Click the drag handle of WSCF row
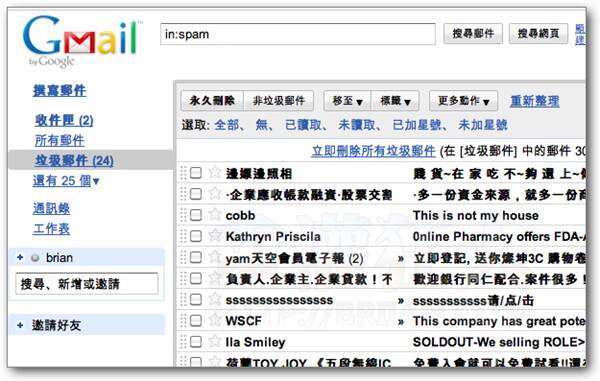The image size is (600, 381). (x=183, y=320)
